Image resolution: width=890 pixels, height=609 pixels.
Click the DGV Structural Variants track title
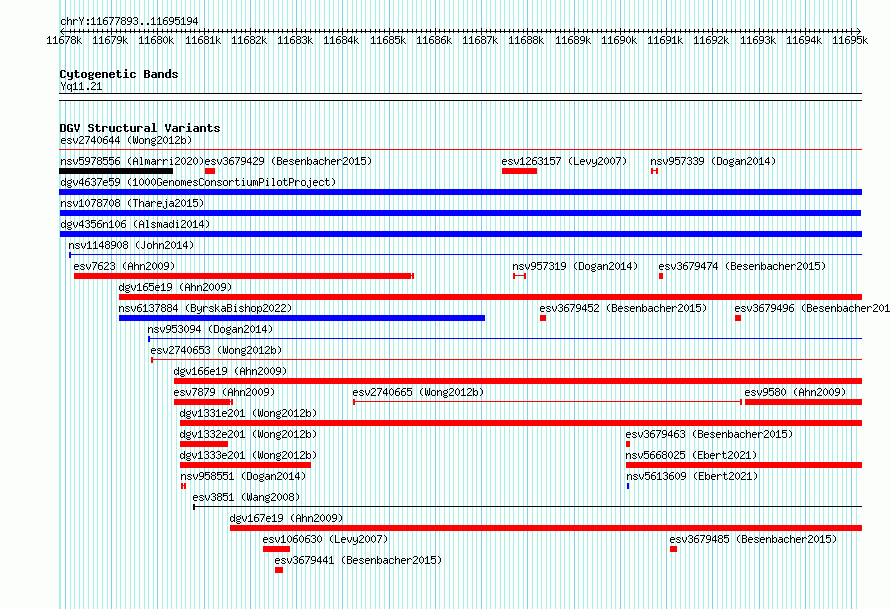[140, 128]
